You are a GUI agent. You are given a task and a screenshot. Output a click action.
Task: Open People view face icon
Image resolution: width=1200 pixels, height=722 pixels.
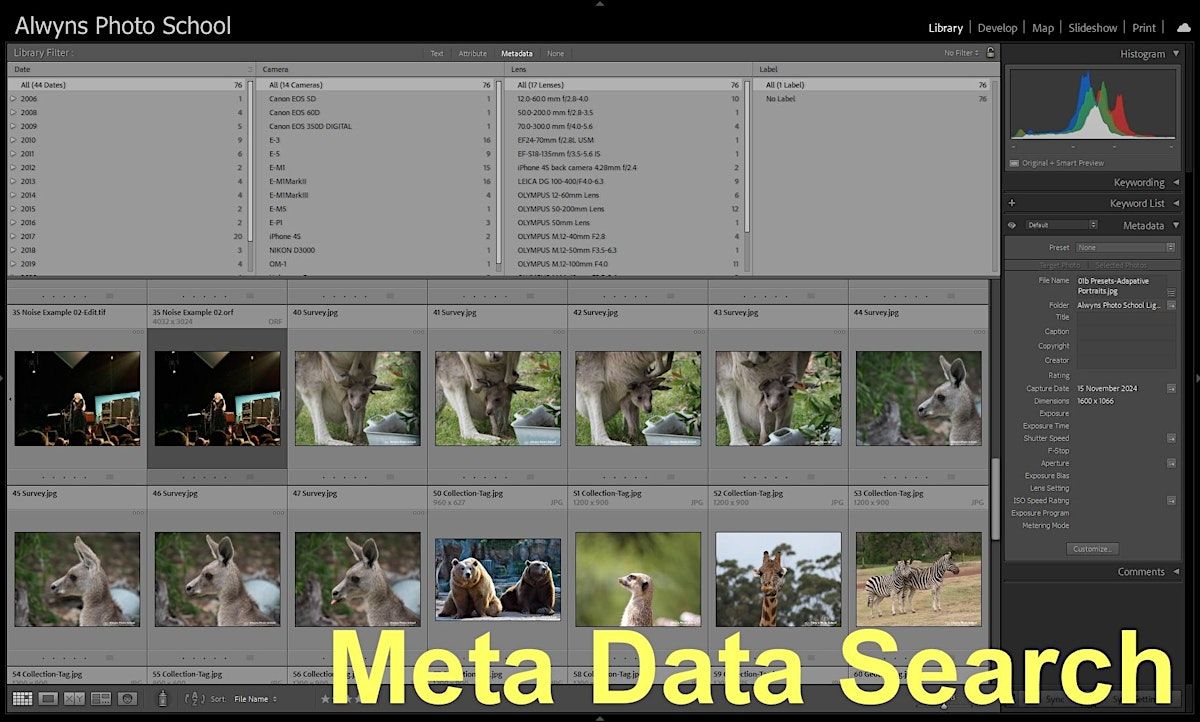127,698
